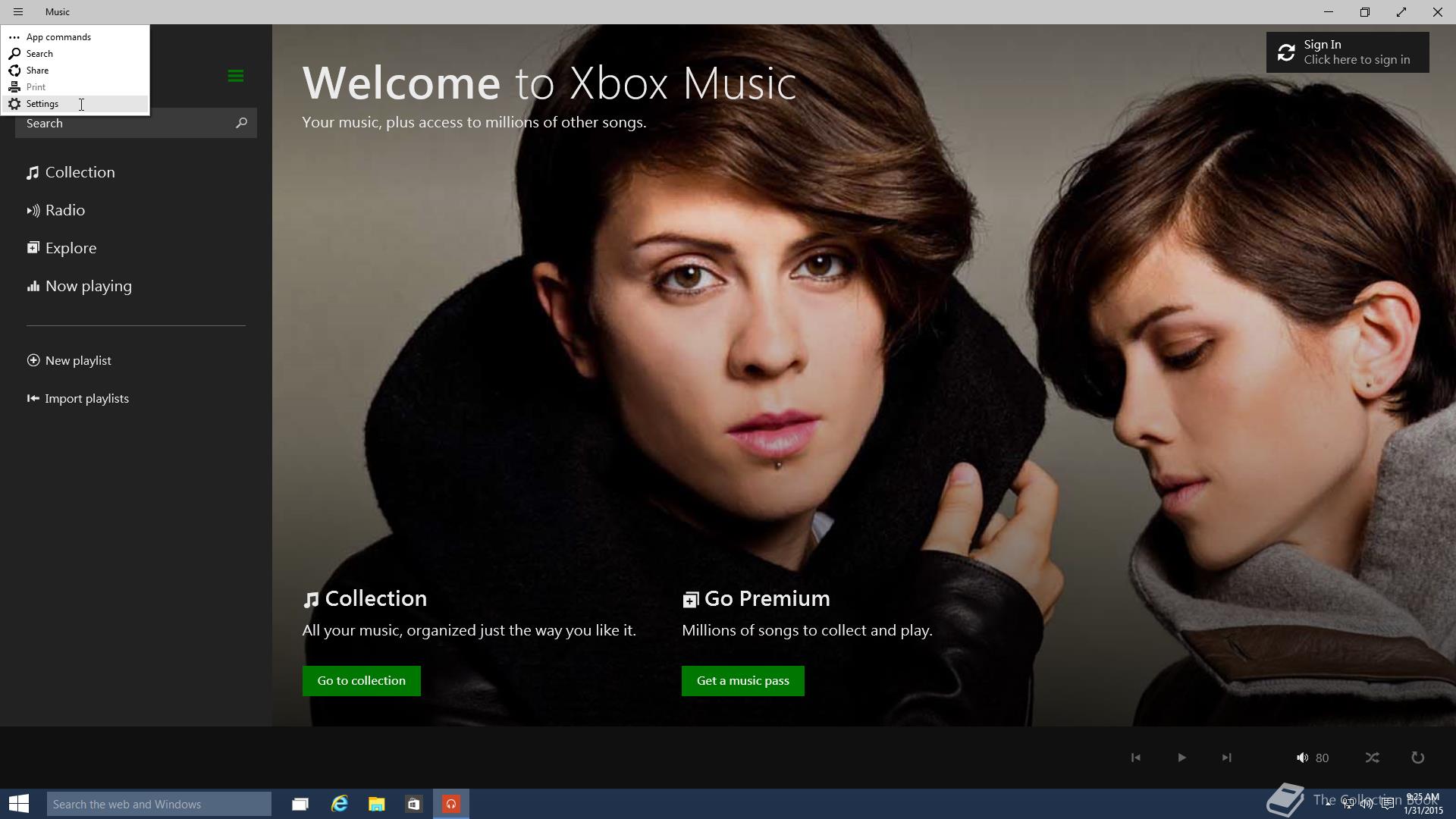The height and width of the screenshot is (819, 1456).
Task: Show the Now playing view
Action: [x=80, y=287]
